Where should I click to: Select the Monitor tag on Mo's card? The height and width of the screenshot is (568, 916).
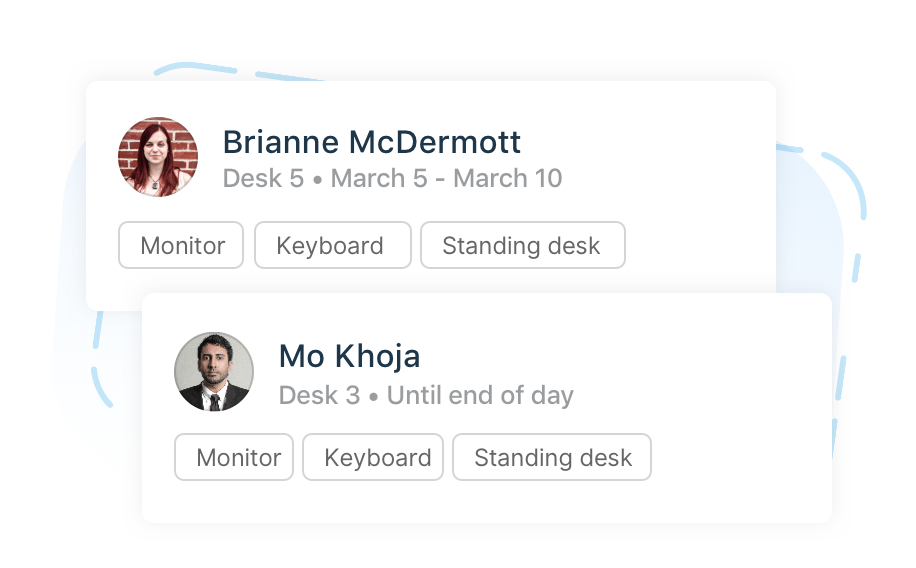click(234, 457)
